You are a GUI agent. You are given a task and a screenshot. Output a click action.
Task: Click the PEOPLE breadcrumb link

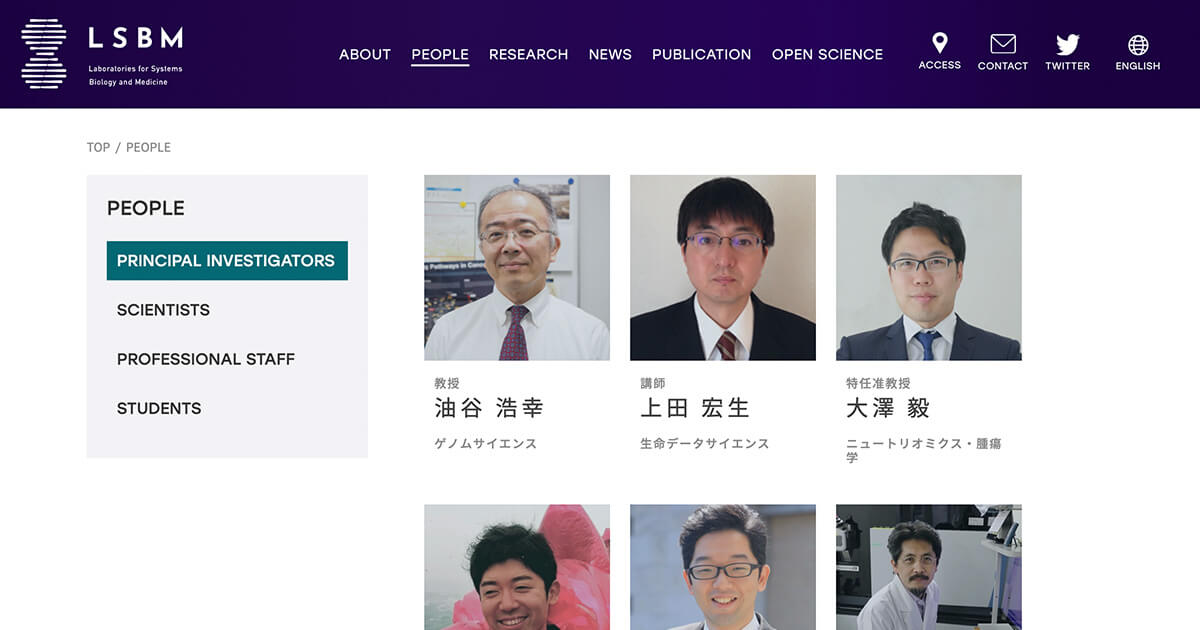pyautogui.click(x=148, y=147)
